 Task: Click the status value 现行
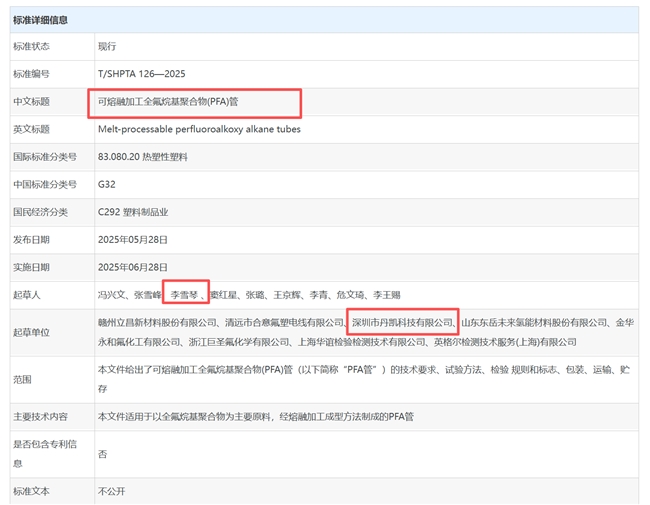107,46
